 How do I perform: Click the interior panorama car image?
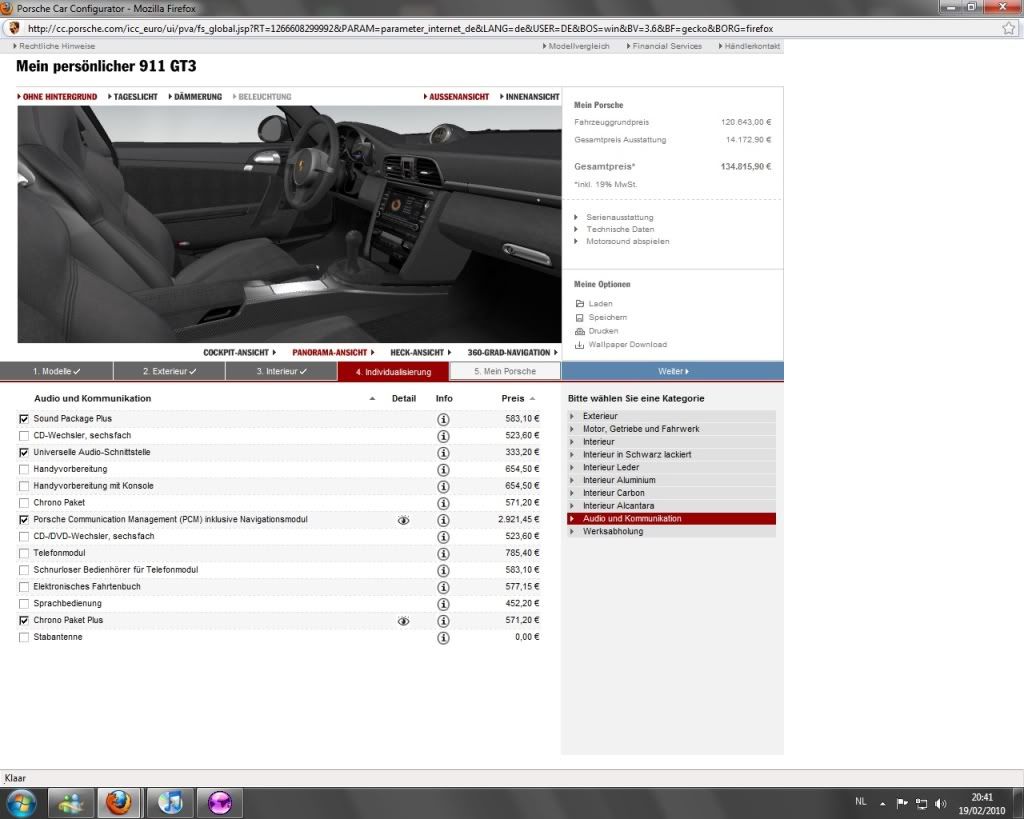point(289,224)
